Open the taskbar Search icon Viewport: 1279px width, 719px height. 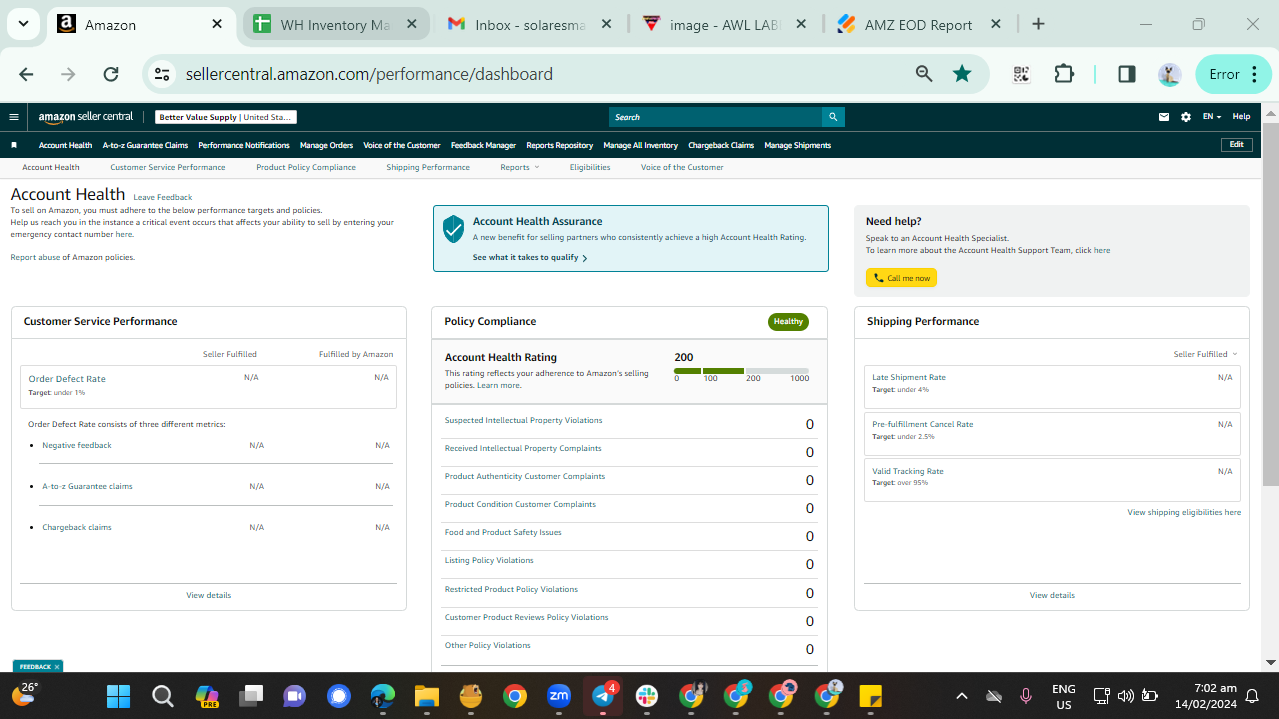coord(162,696)
